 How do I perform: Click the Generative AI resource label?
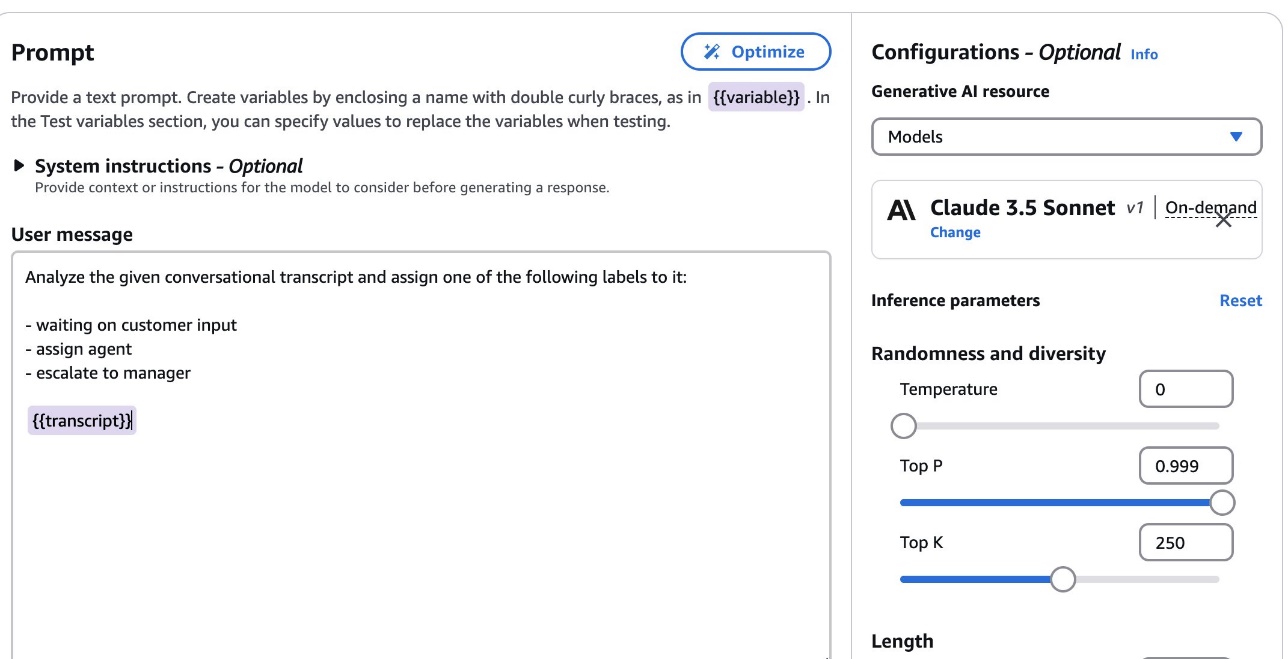961,91
